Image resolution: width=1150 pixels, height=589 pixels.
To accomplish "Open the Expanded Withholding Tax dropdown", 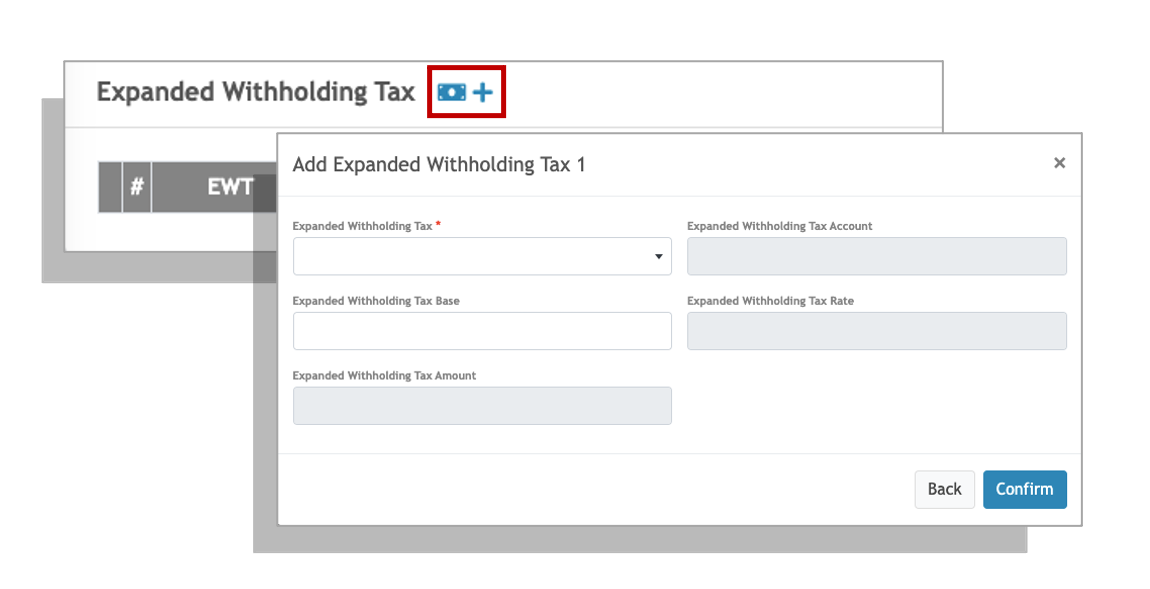I will (x=482, y=256).
